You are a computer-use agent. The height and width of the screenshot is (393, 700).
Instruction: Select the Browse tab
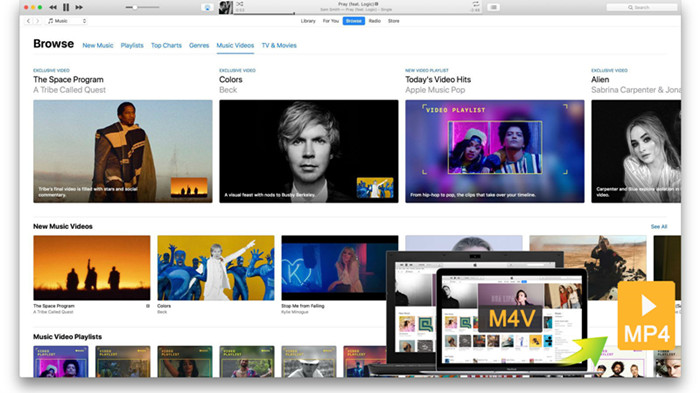[354, 21]
